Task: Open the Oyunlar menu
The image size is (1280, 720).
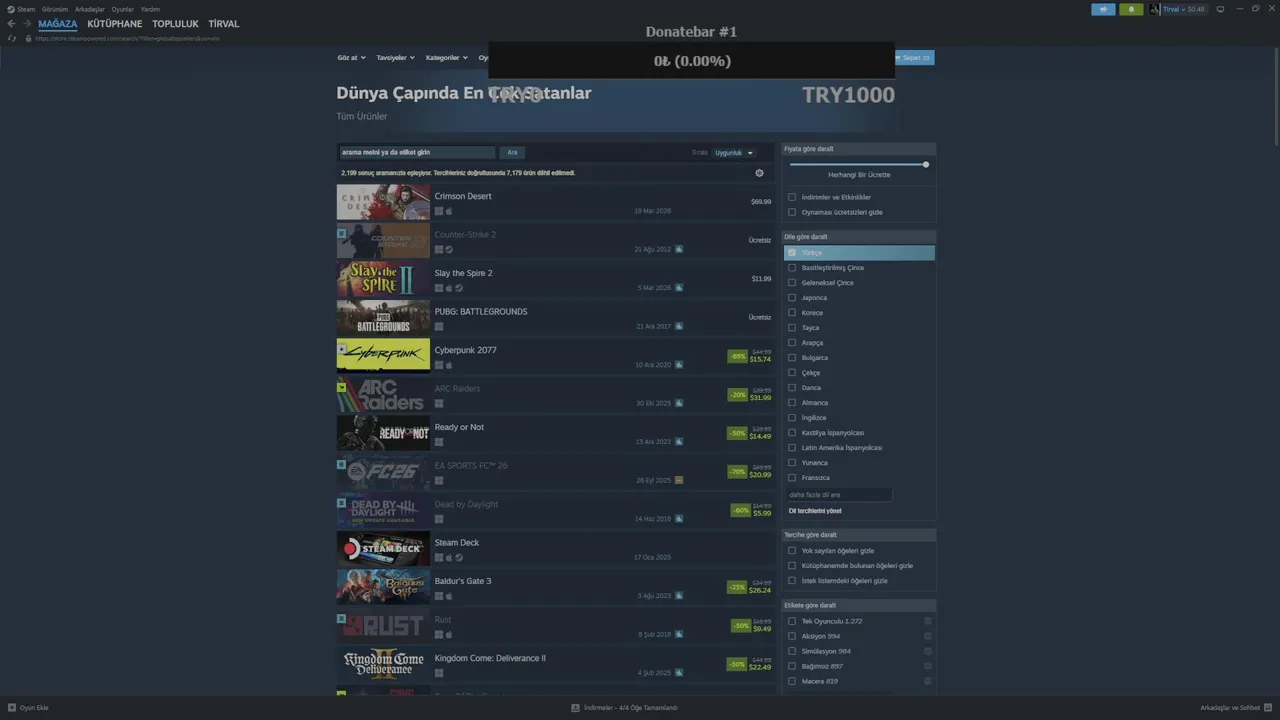Action: [x=122, y=9]
